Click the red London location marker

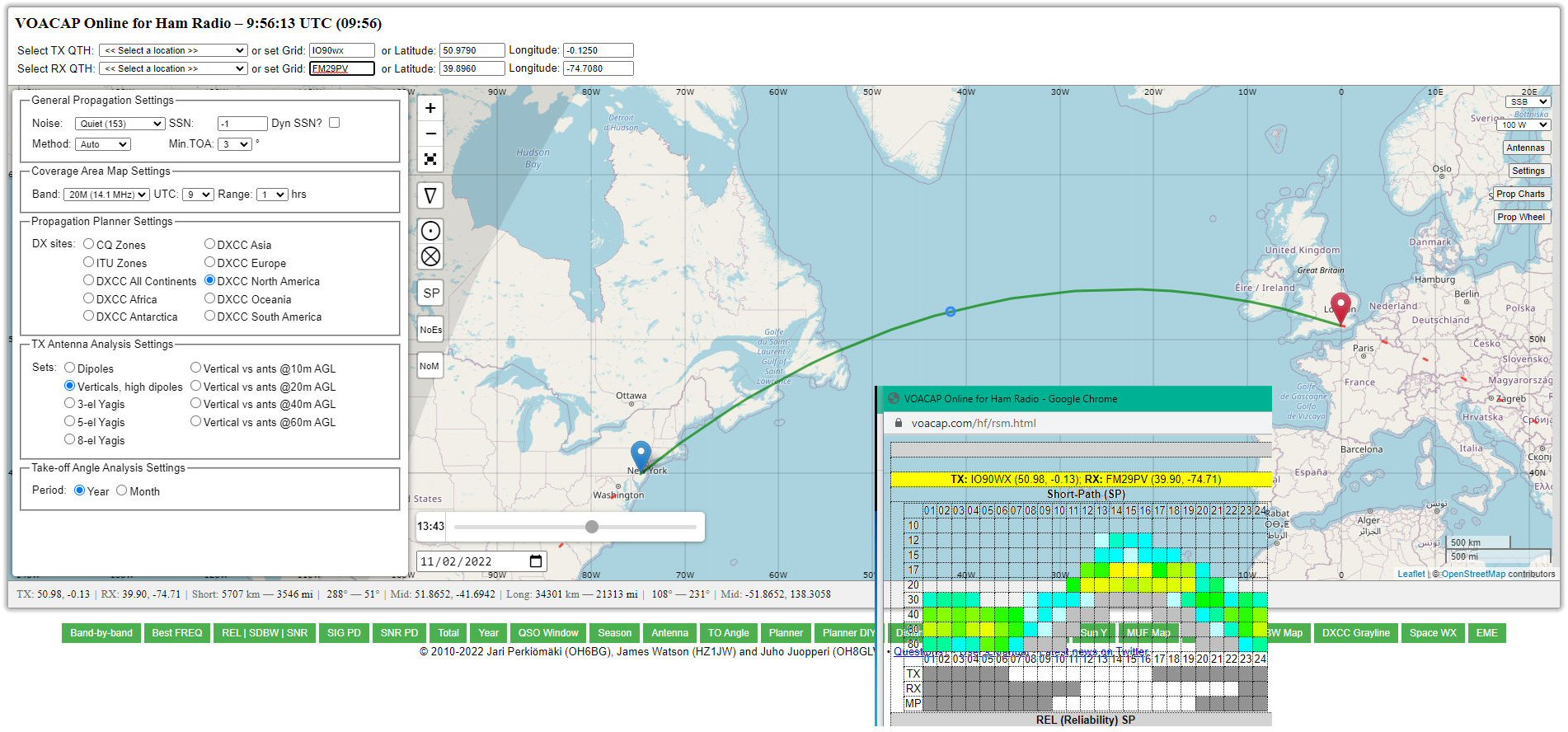pos(1341,307)
